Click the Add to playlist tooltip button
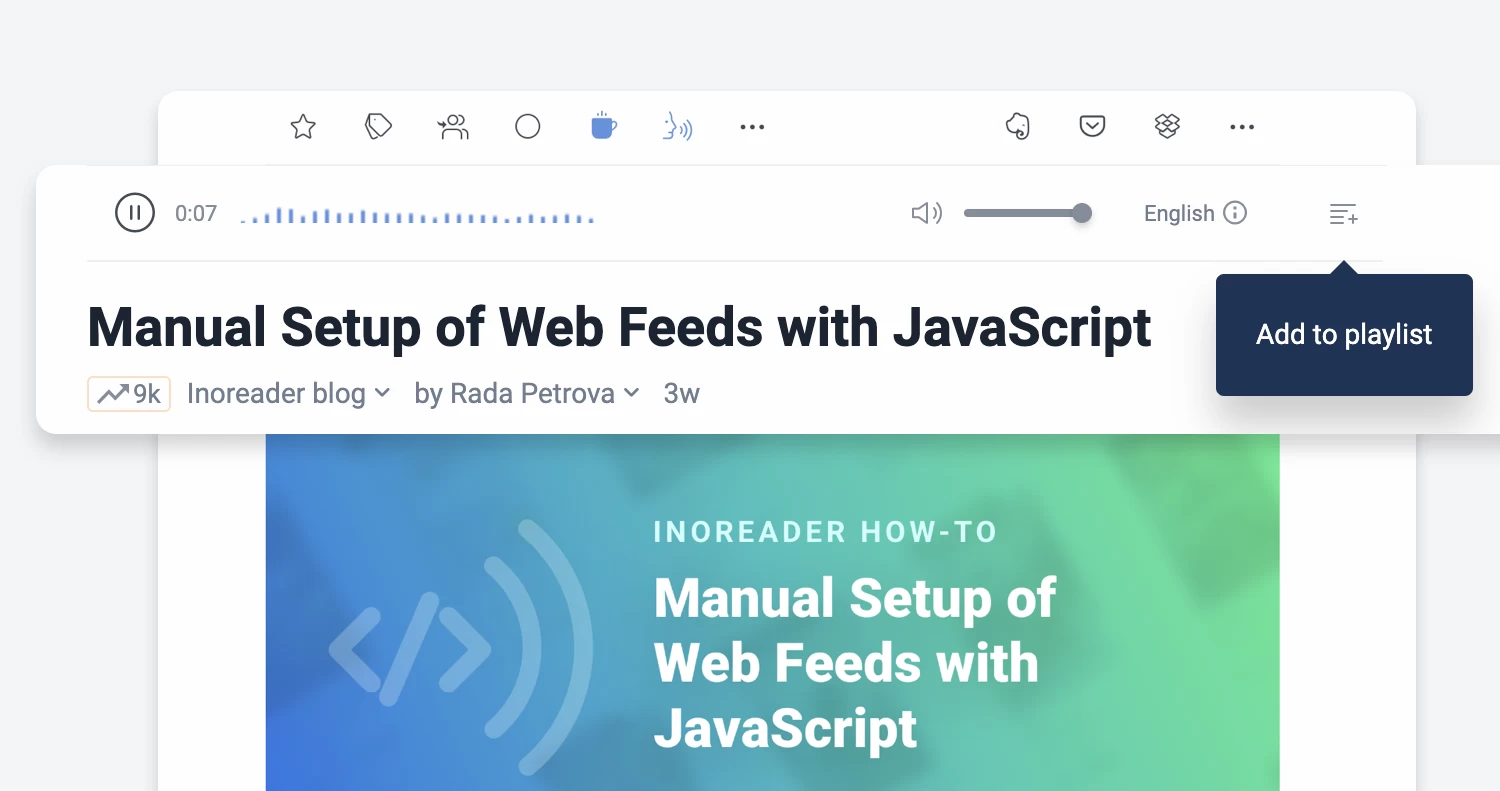The width and height of the screenshot is (1500, 791). tap(1343, 334)
